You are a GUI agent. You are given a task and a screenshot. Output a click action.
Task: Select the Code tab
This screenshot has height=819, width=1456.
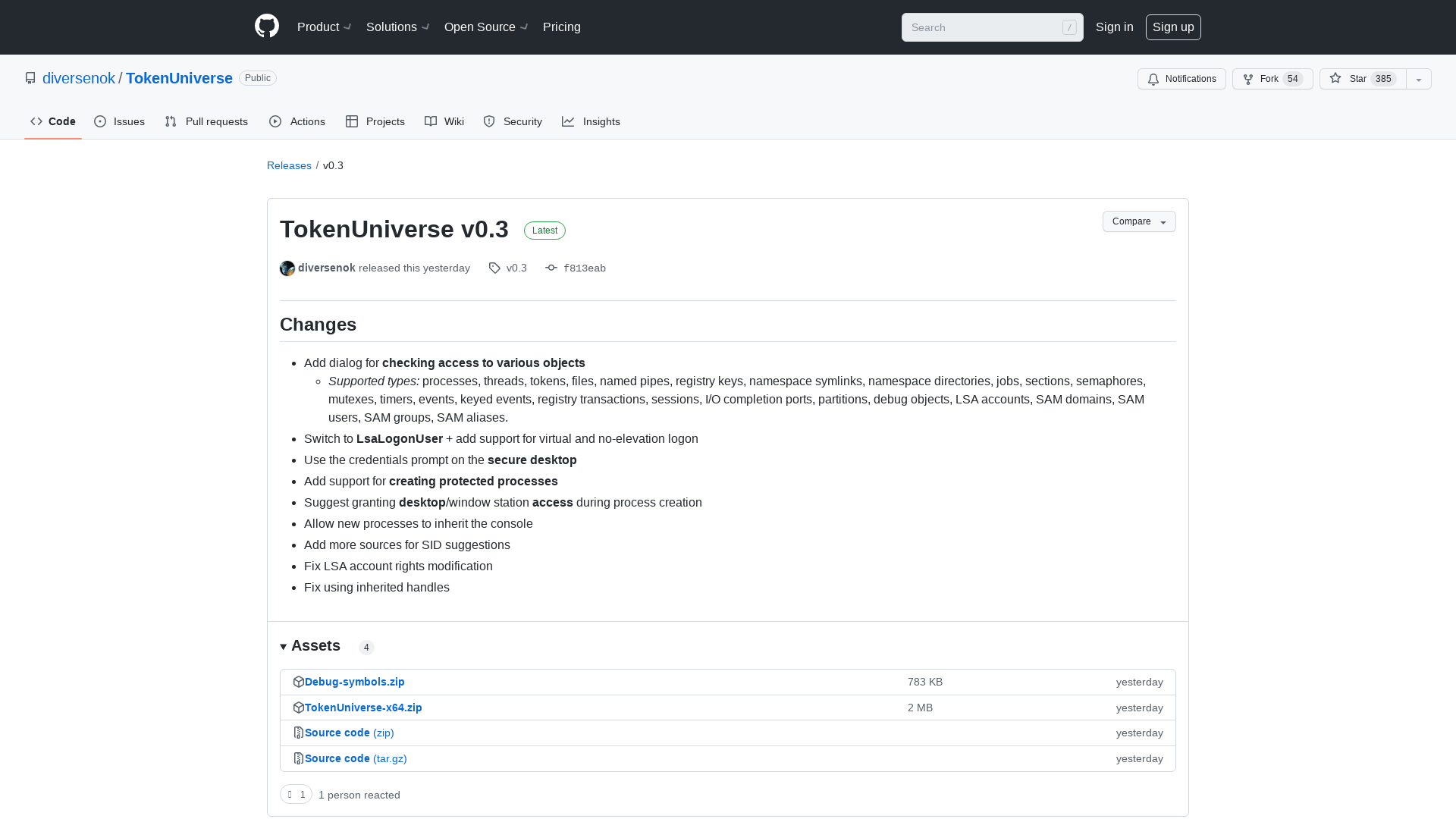coord(53,121)
